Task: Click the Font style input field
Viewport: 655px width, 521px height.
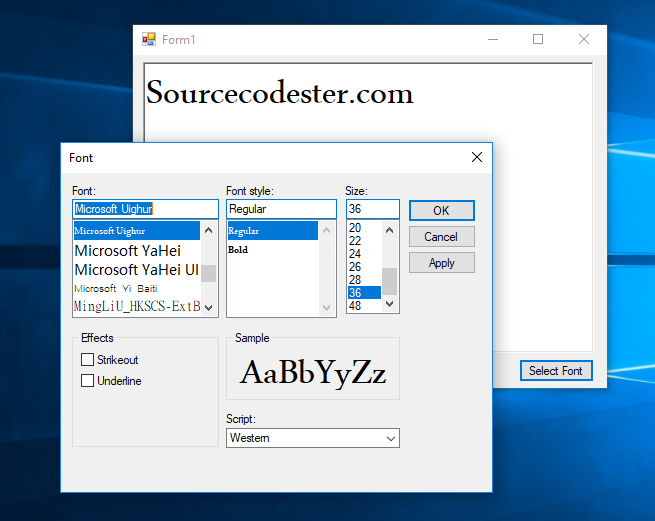Action: click(281, 209)
